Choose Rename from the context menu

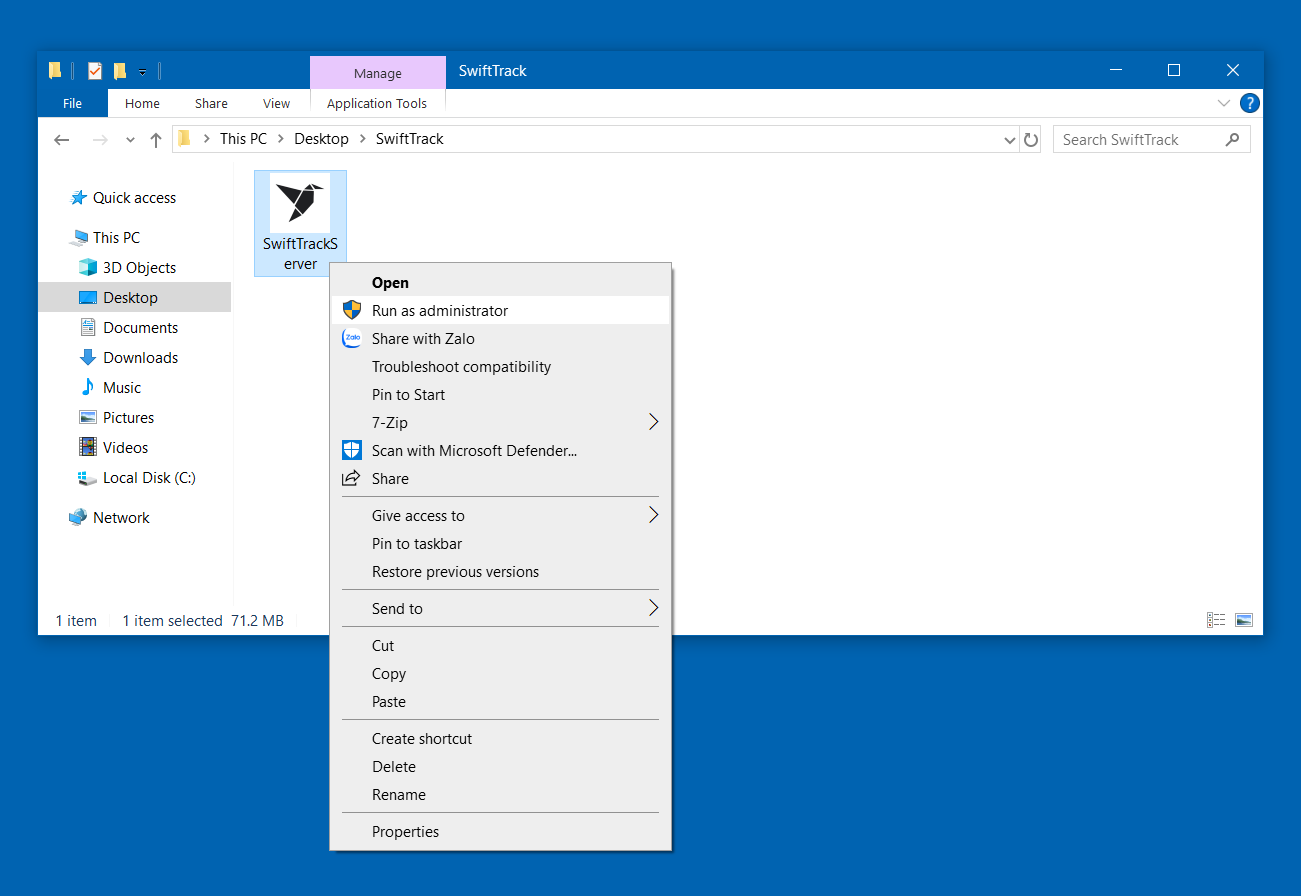[x=500, y=795]
